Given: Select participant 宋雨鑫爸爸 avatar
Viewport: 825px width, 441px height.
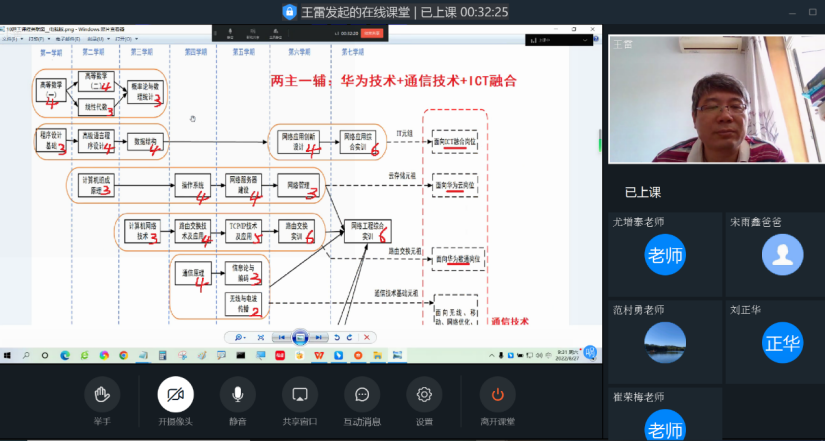Looking at the screenshot, I should [x=782, y=254].
